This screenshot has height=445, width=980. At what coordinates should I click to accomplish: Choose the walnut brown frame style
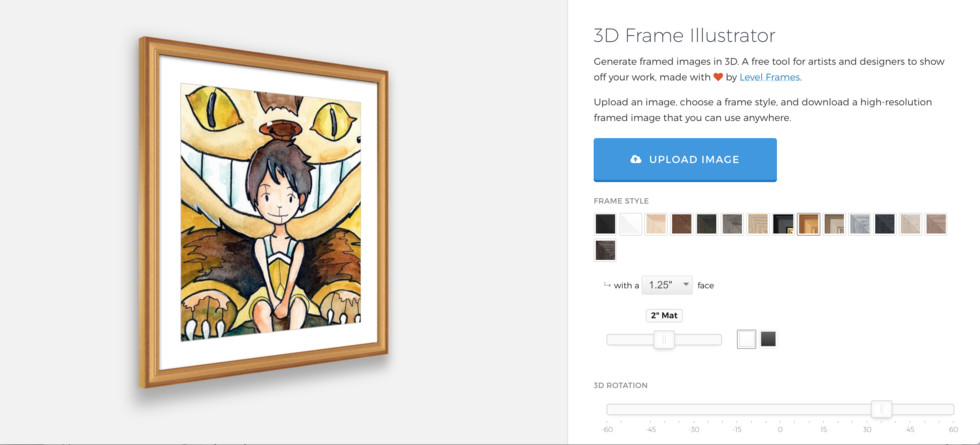coord(682,224)
